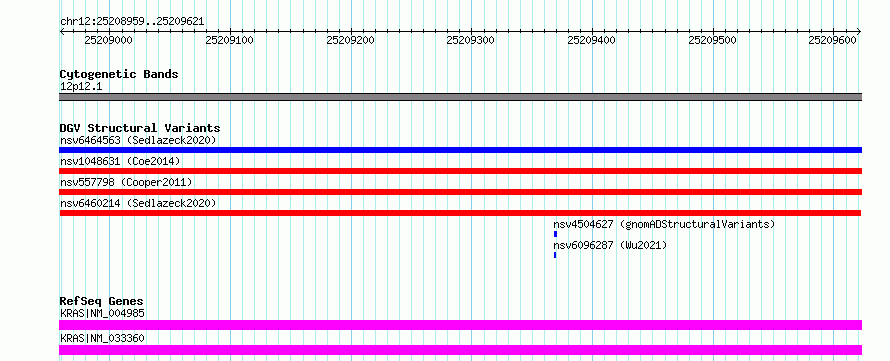Click the KRAS|NM_033360 label
Viewport: 890px width, 361px height.
pyautogui.click(x=102, y=338)
